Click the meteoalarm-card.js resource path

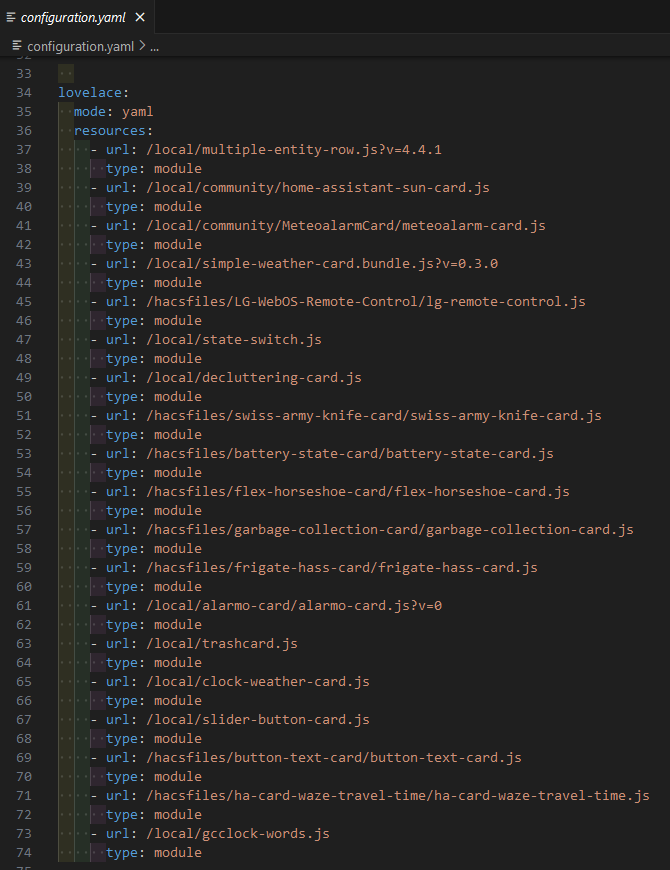pyautogui.click(x=346, y=225)
